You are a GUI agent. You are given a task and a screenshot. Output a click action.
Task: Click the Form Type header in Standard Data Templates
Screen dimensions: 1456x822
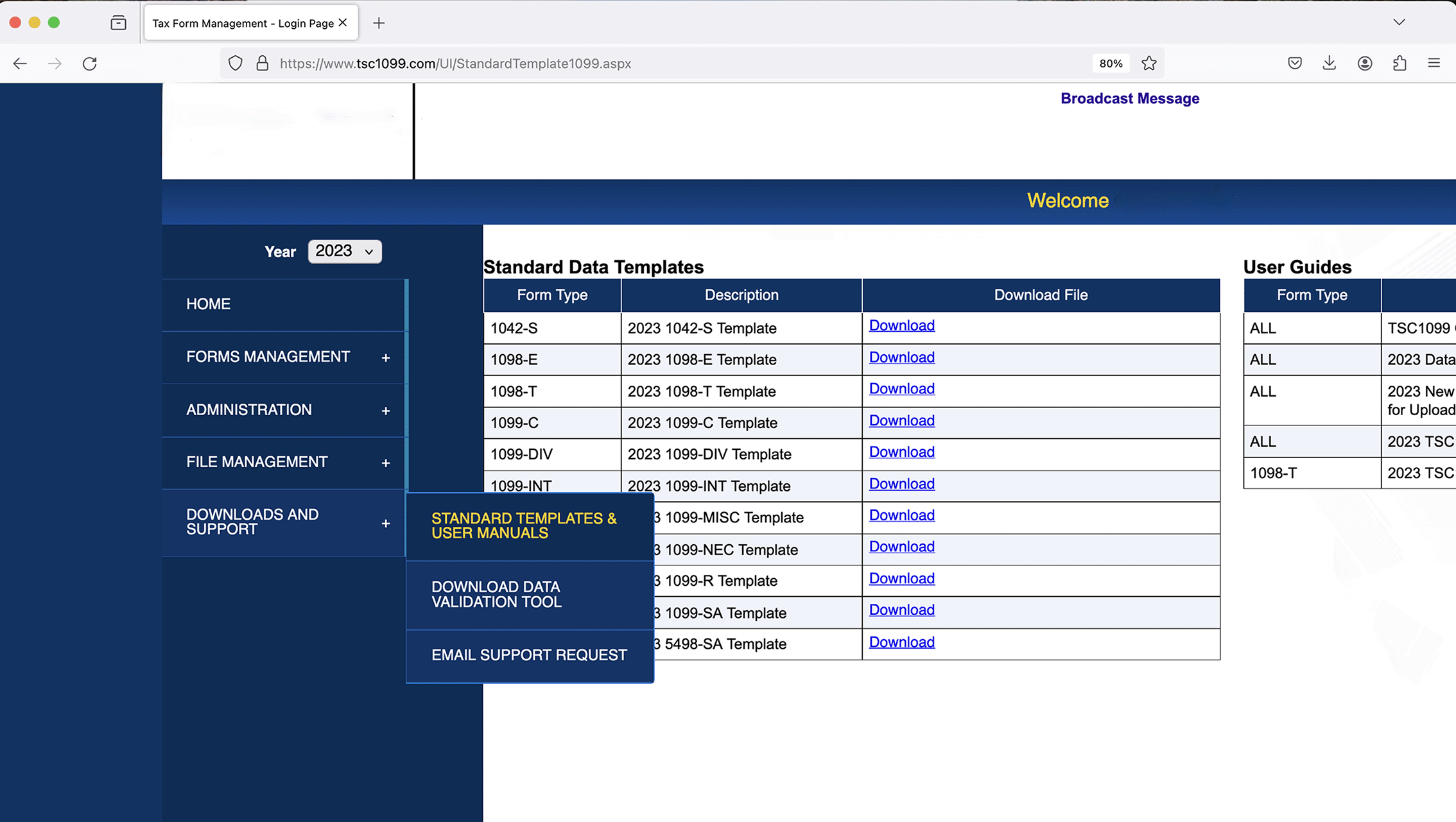pos(552,295)
